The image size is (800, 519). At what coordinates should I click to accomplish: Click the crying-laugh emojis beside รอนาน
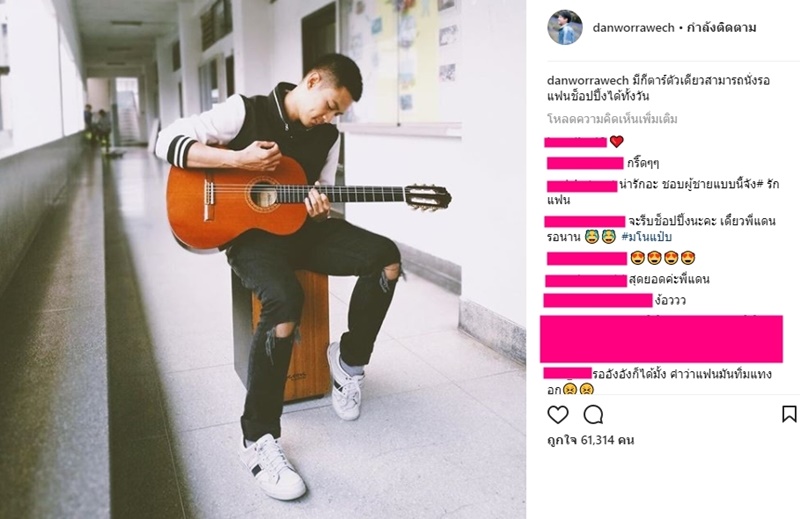tap(600, 237)
